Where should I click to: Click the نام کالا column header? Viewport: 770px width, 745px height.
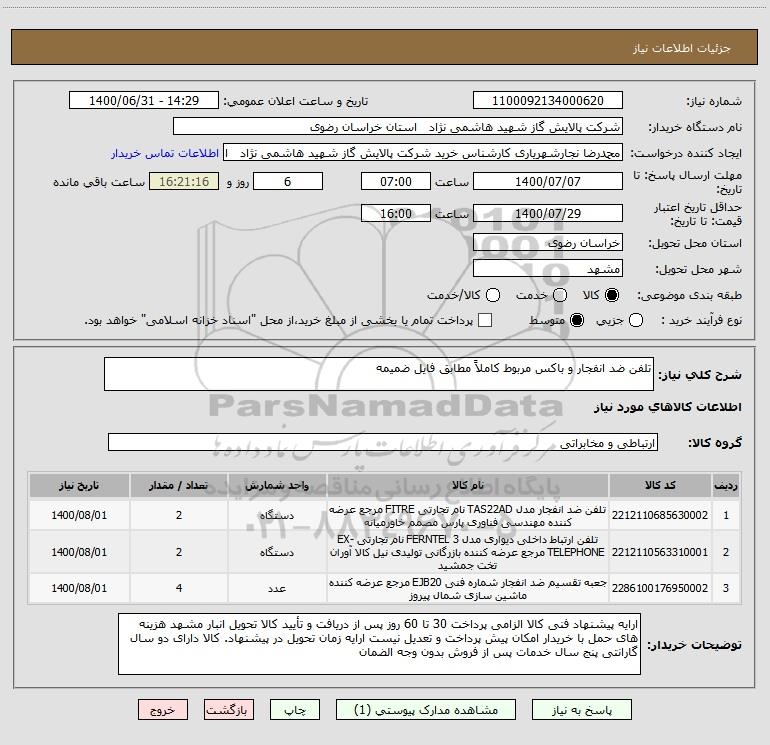point(468,485)
